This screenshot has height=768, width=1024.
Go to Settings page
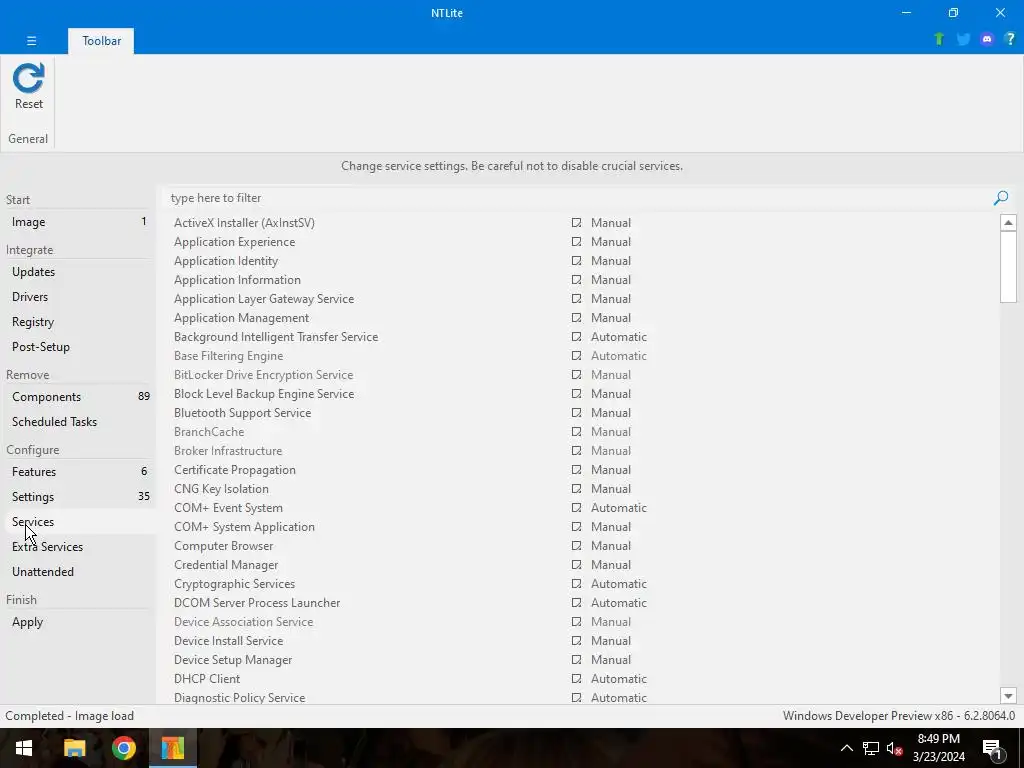coord(78,497)
